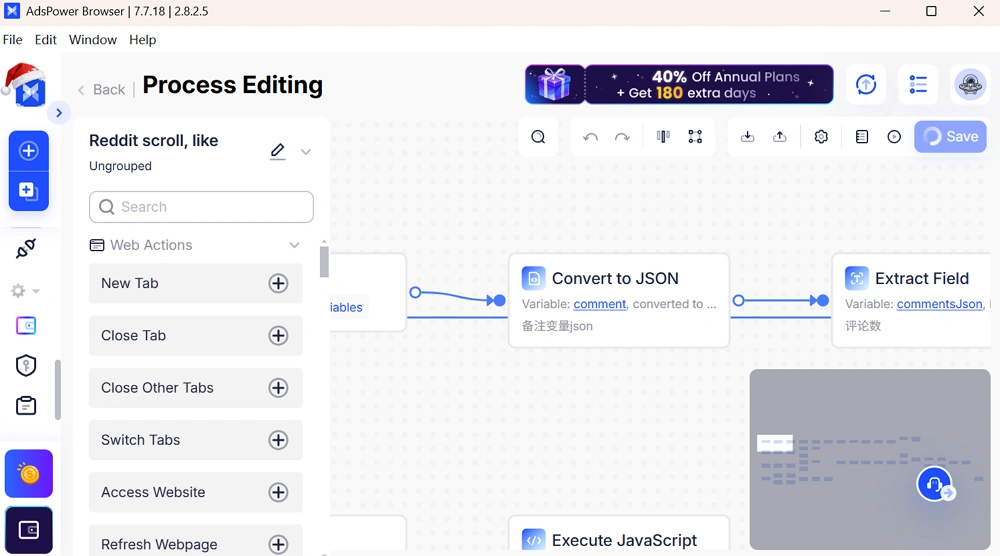Click the output port of Convert to JSON

[x=738, y=300]
